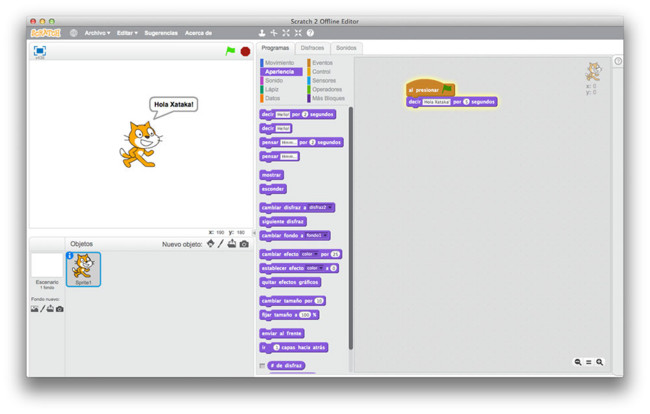Click the 'mostrar' block in the palette
650x414 pixels.
pos(272,175)
